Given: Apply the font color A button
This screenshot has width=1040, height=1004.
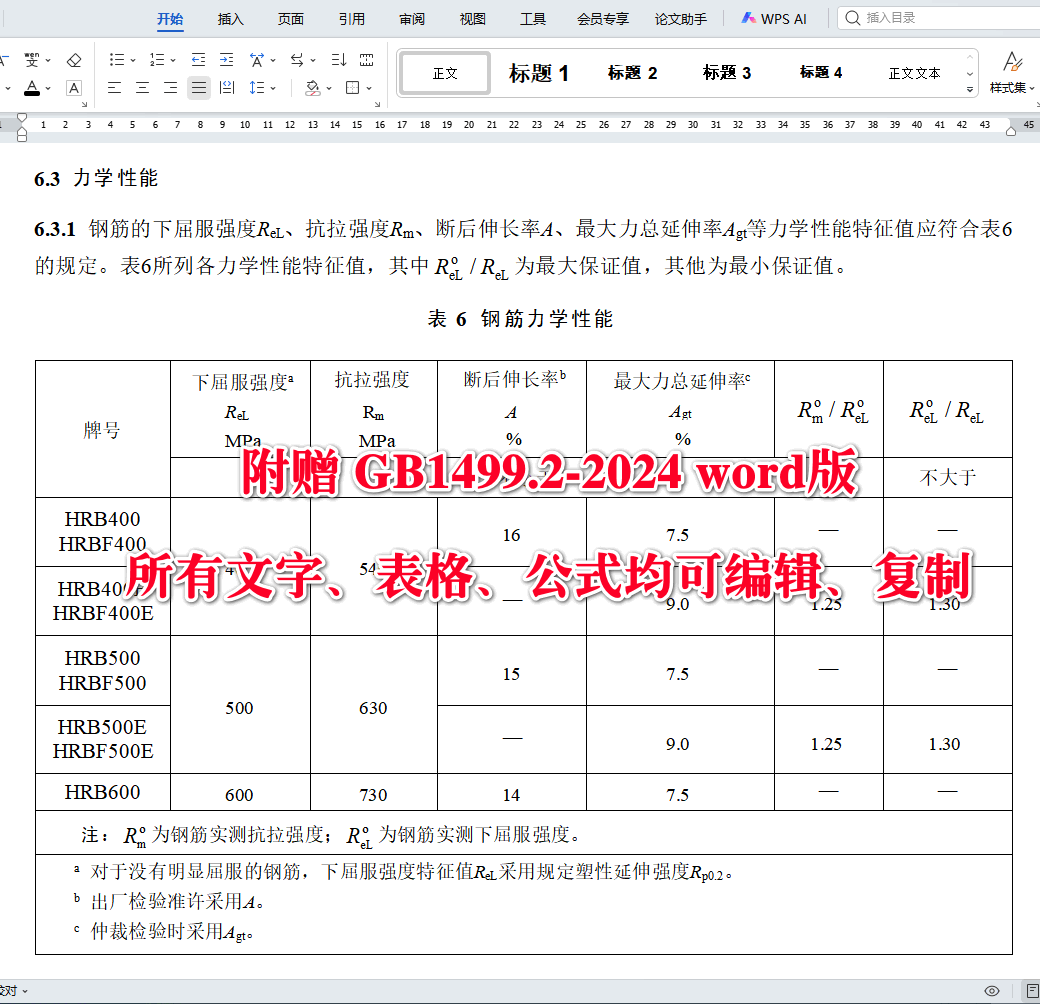Looking at the screenshot, I should 31,88.
